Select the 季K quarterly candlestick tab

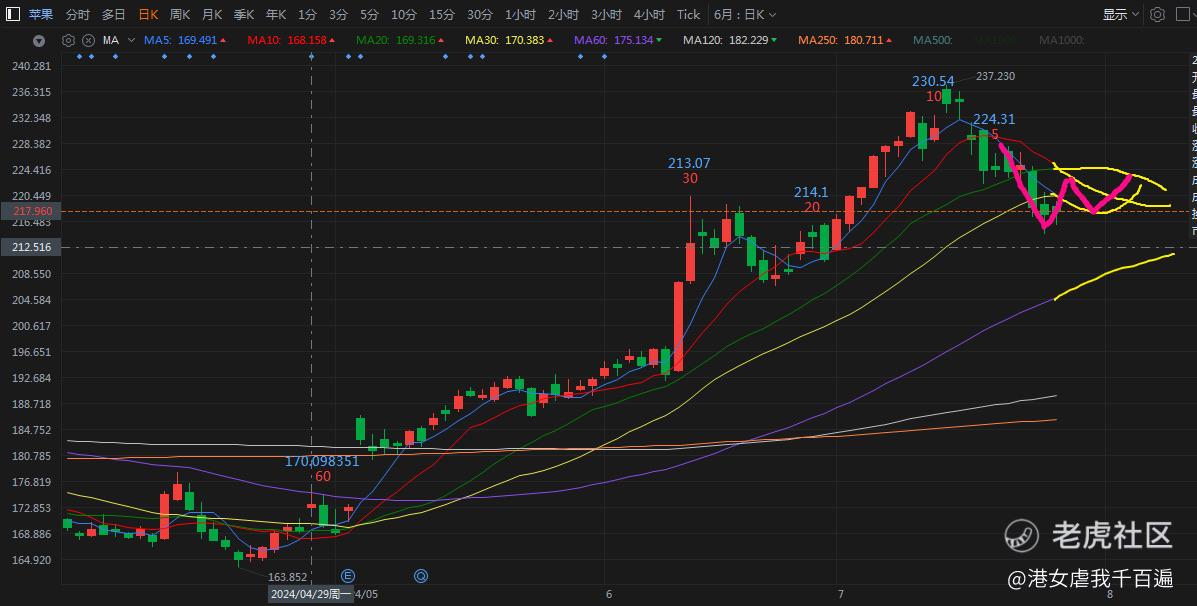tap(244, 15)
